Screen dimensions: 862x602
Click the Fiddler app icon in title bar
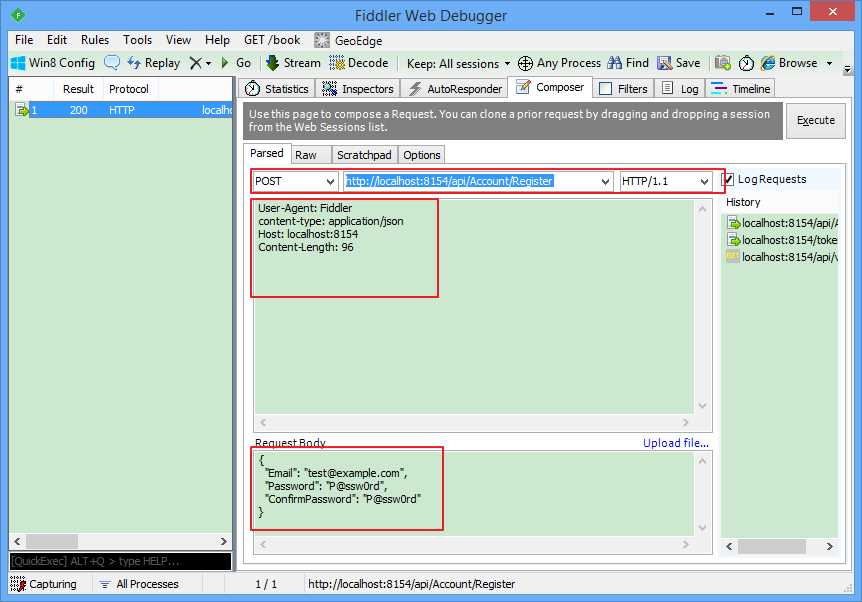click(18, 15)
